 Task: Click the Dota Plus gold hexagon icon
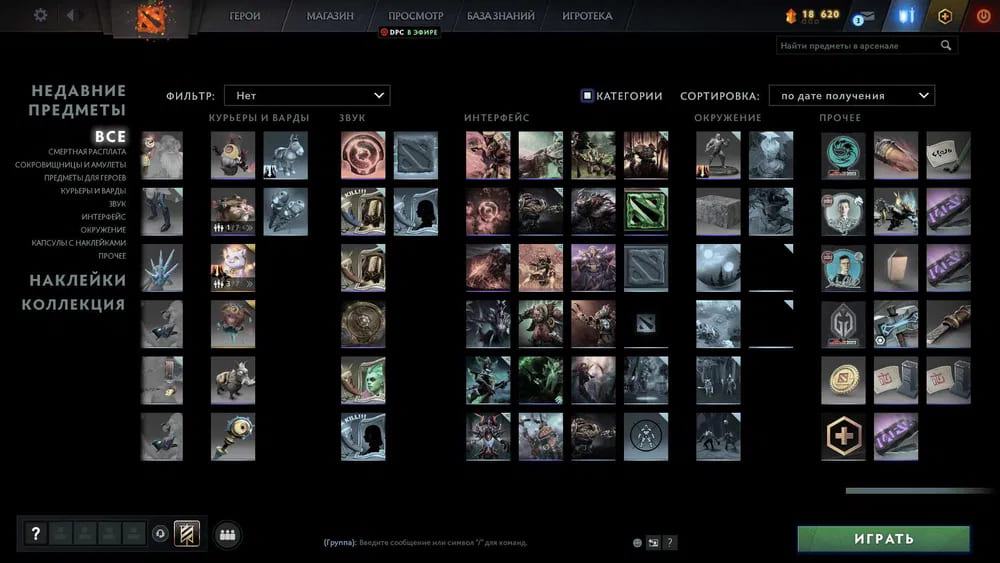(x=944, y=16)
